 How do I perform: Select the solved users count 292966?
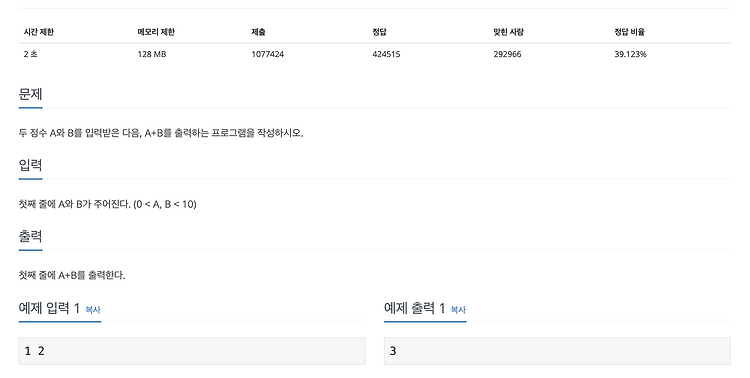click(x=507, y=54)
